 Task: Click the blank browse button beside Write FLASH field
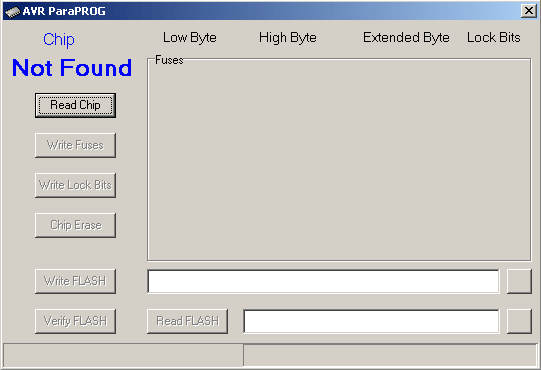(x=519, y=282)
